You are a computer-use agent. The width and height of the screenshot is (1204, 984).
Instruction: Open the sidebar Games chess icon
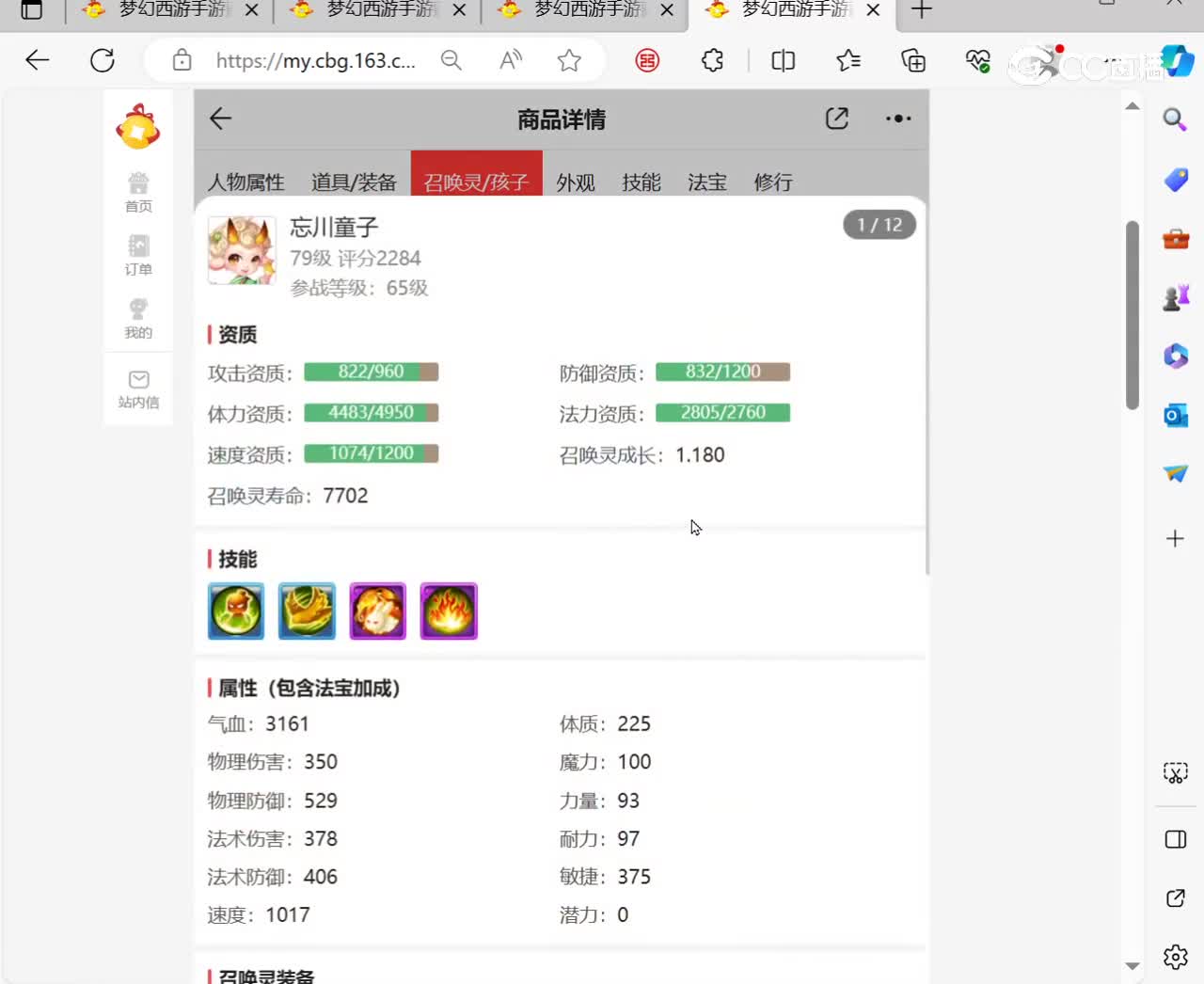[x=1176, y=298]
